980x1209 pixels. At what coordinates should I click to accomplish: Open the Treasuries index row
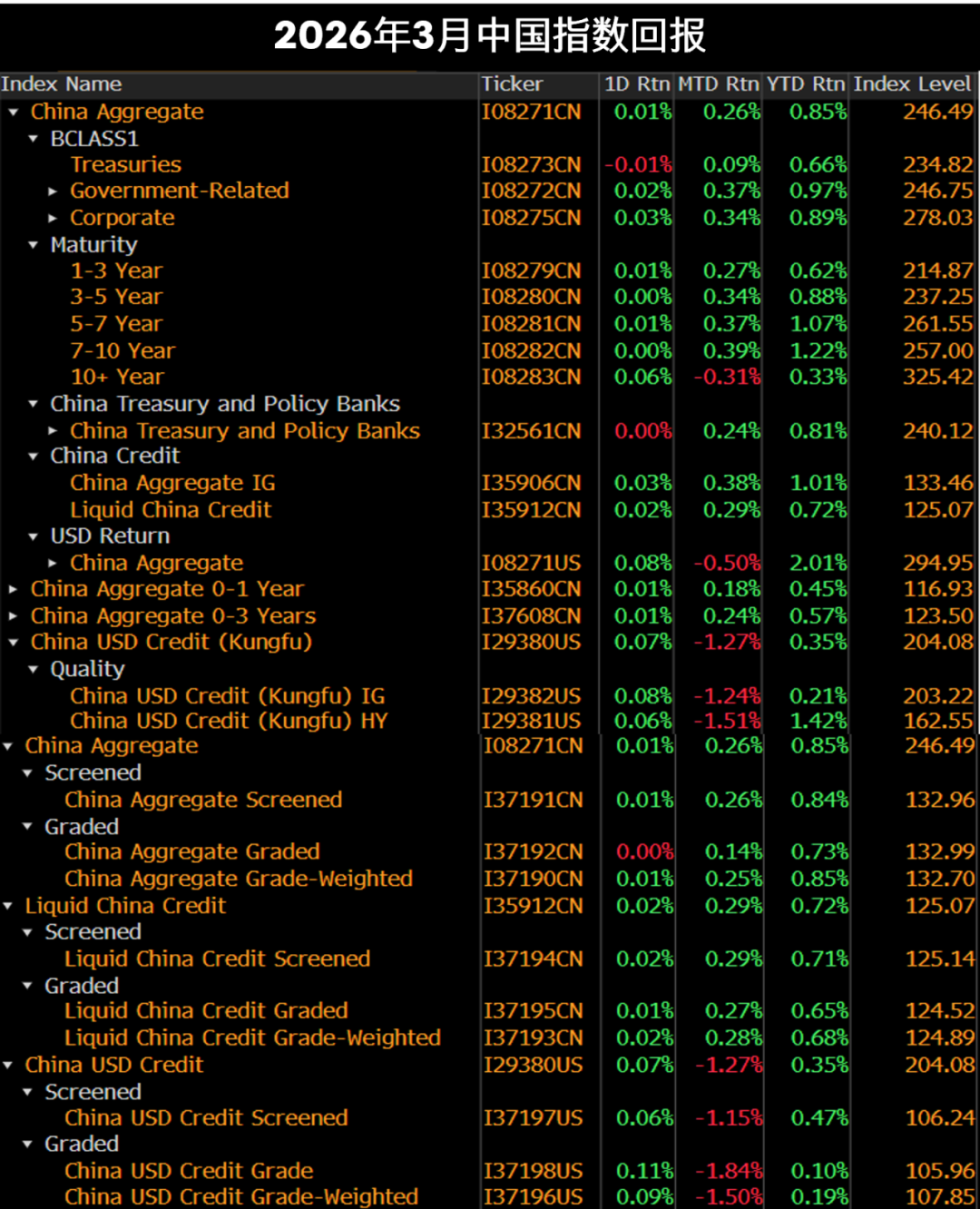coord(126,165)
